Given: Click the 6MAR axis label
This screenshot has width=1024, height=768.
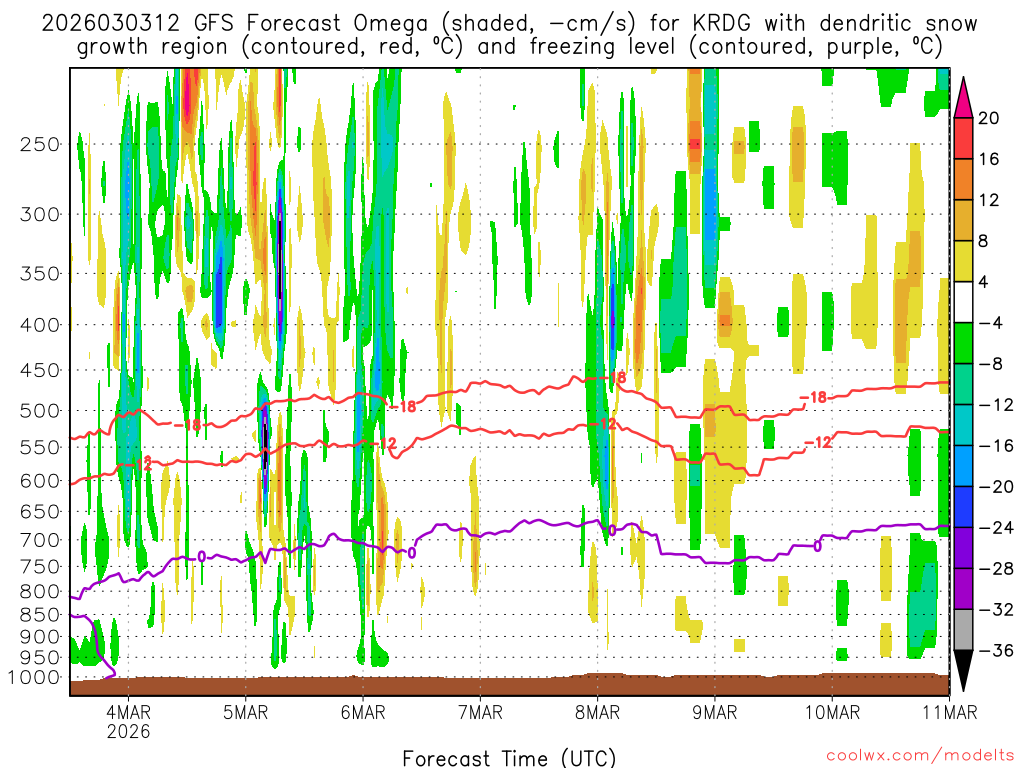Looking at the screenshot, I should 362,712.
